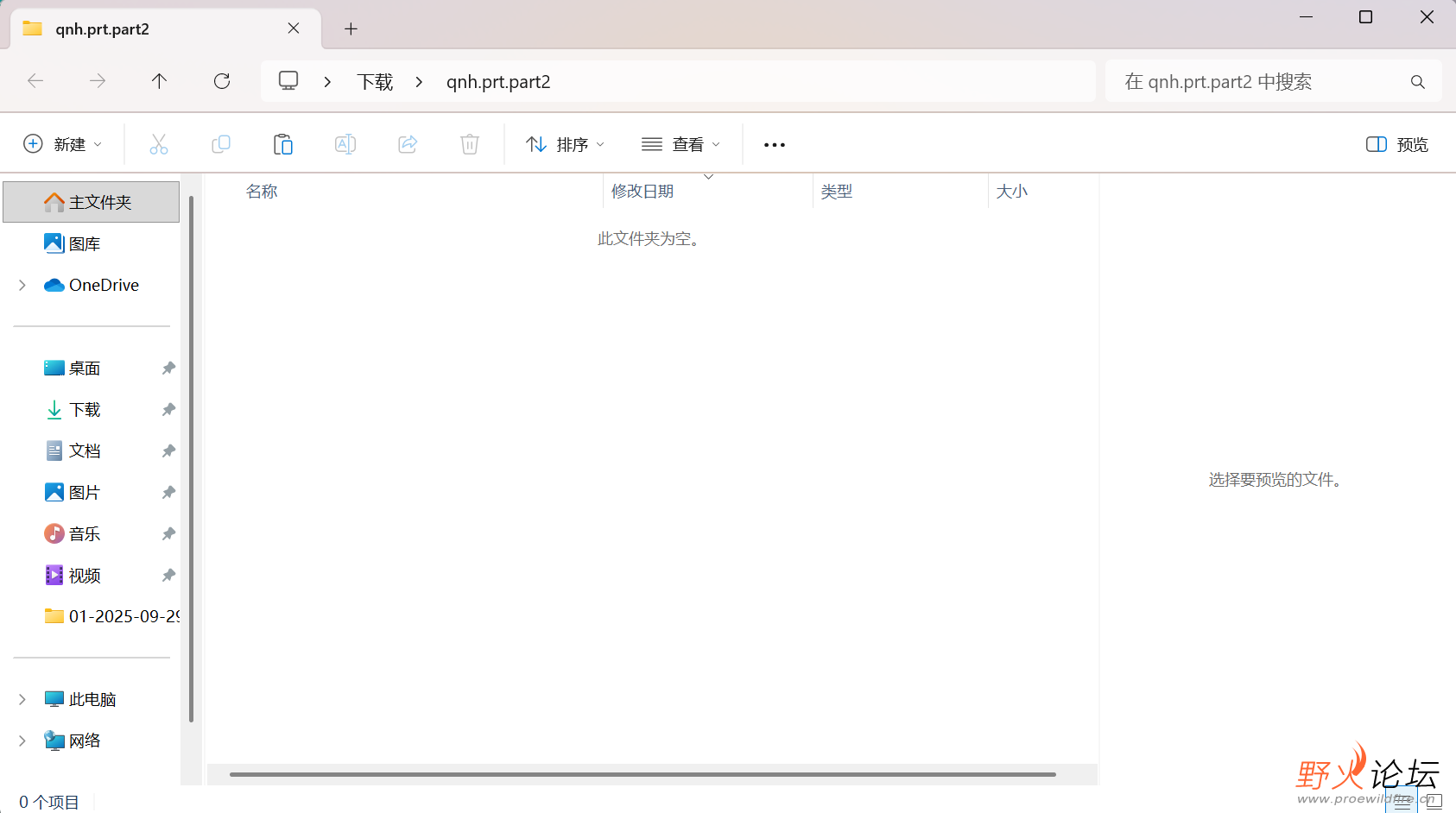
Task: Click the Paste icon
Action: [283, 144]
